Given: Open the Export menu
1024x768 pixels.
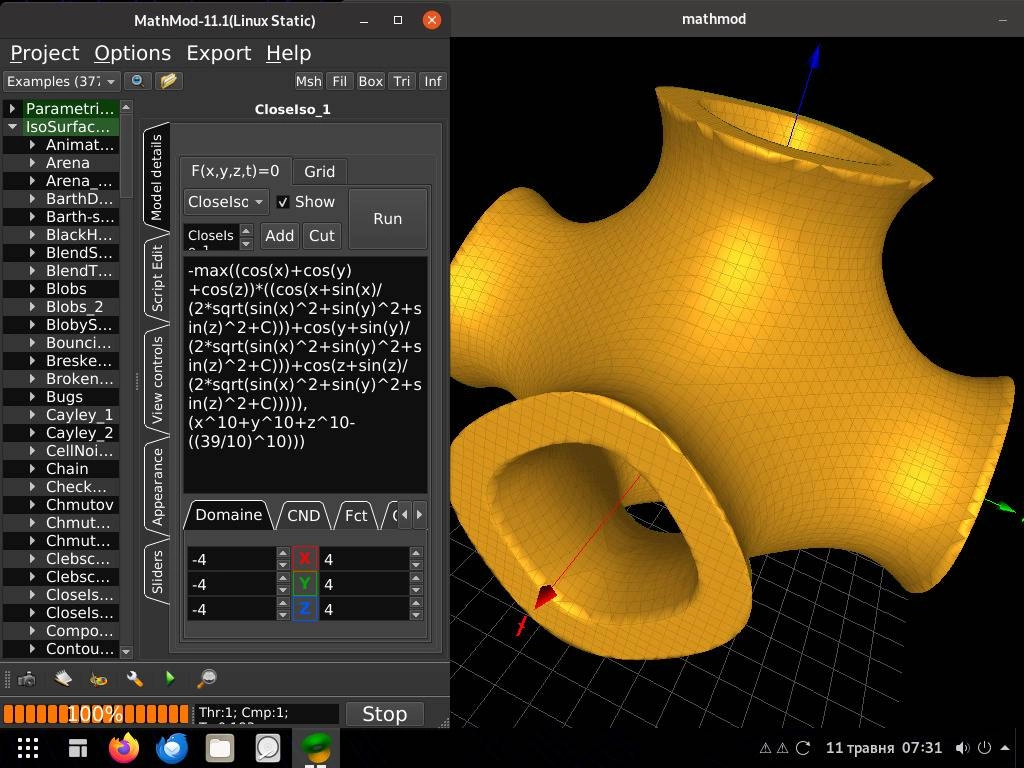Looking at the screenshot, I should [219, 53].
